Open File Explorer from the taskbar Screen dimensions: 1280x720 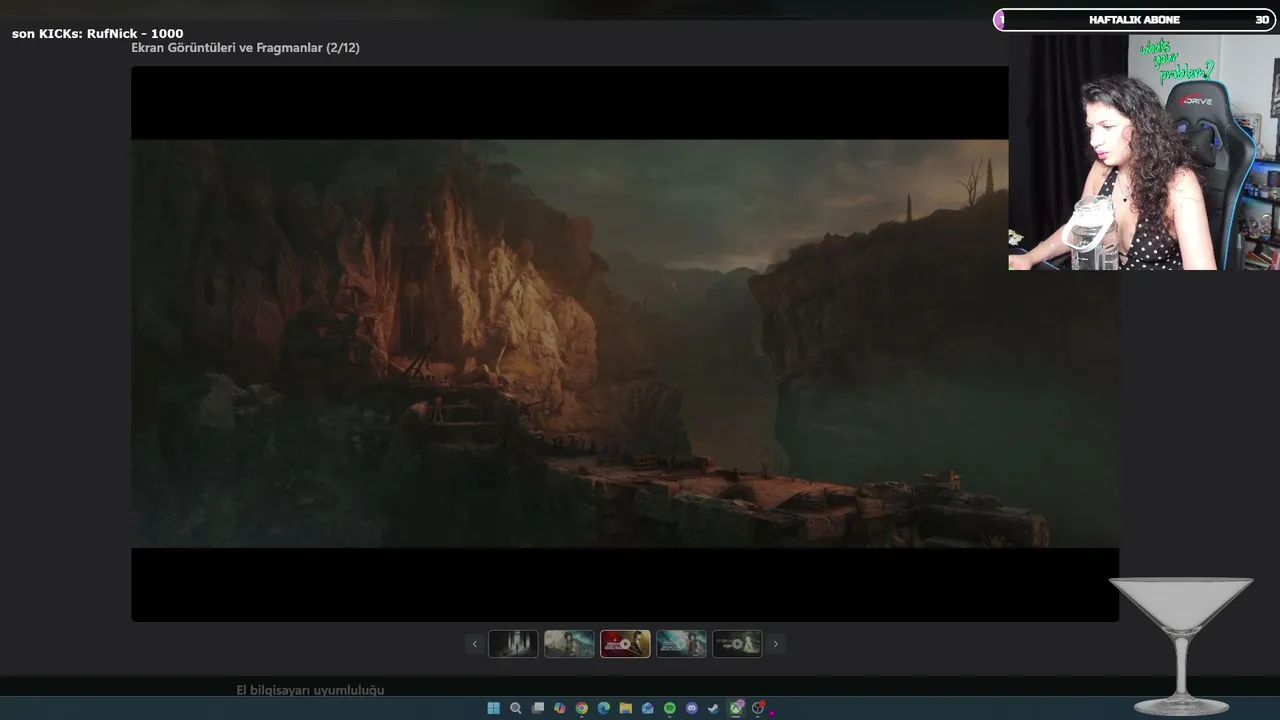(x=625, y=708)
